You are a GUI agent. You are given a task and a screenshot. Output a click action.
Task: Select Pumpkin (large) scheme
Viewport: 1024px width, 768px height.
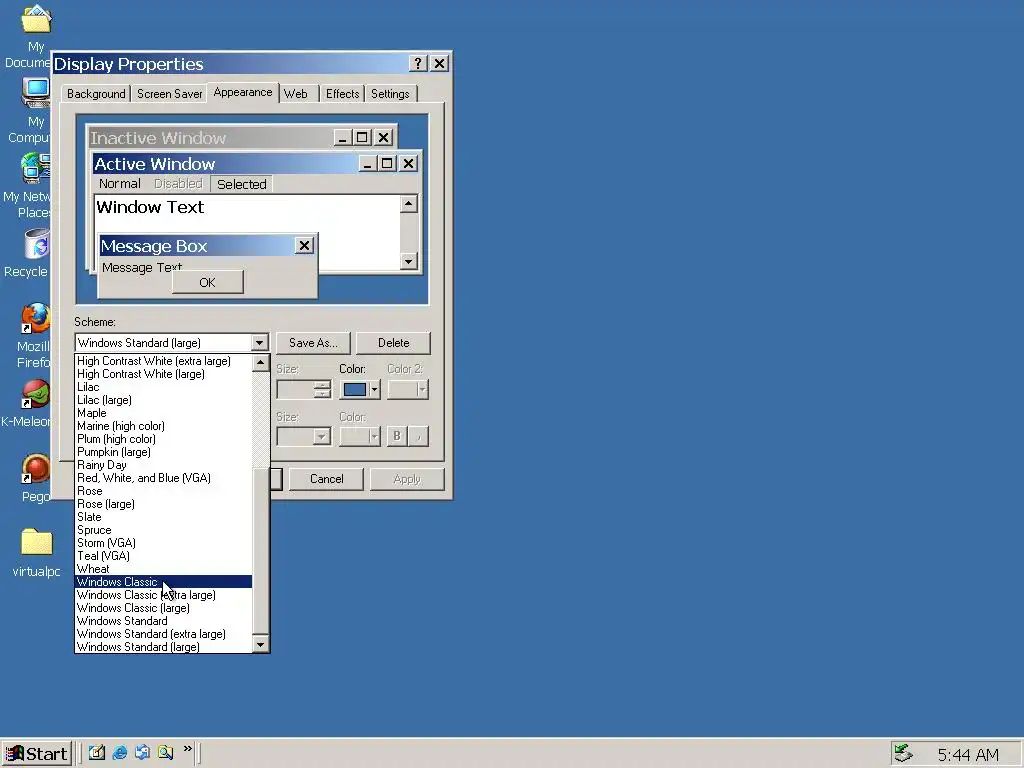coord(163,453)
